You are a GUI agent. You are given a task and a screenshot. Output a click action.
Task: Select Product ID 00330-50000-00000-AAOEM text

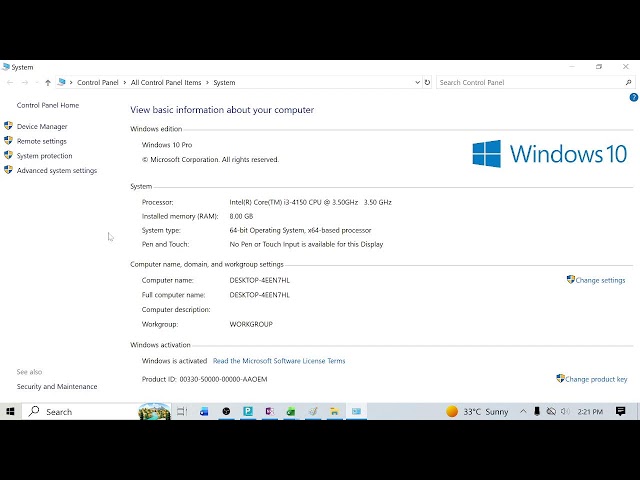coord(204,379)
